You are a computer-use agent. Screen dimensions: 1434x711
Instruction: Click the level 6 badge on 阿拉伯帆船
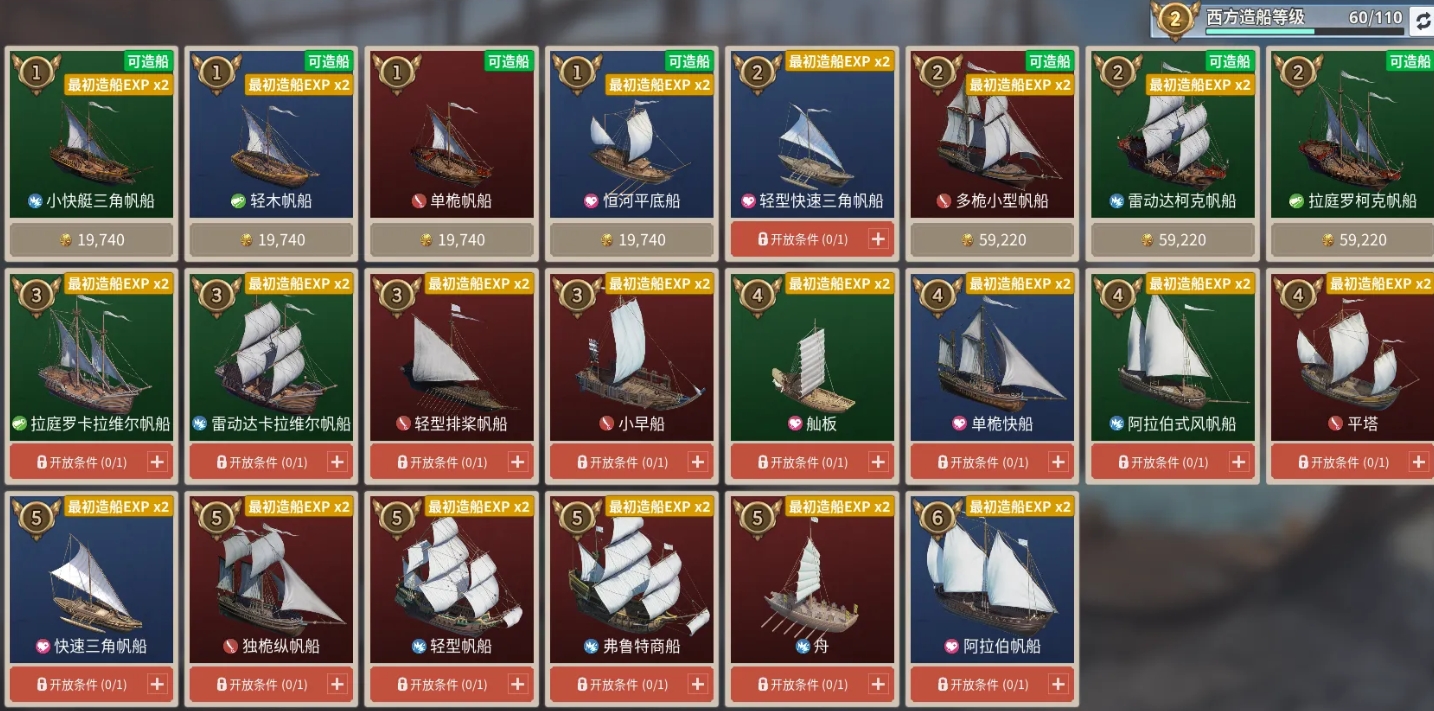pyautogui.click(x=937, y=519)
